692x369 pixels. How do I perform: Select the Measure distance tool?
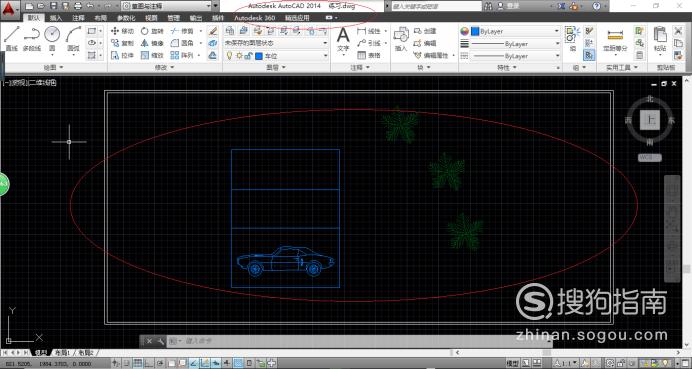click(615, 40)
